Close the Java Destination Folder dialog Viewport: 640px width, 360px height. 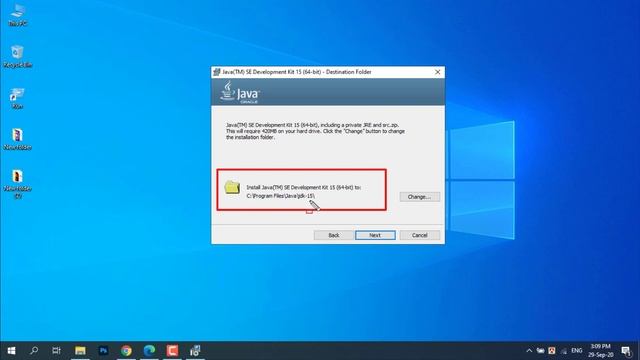pyautogui.click(x=438, y=72)
